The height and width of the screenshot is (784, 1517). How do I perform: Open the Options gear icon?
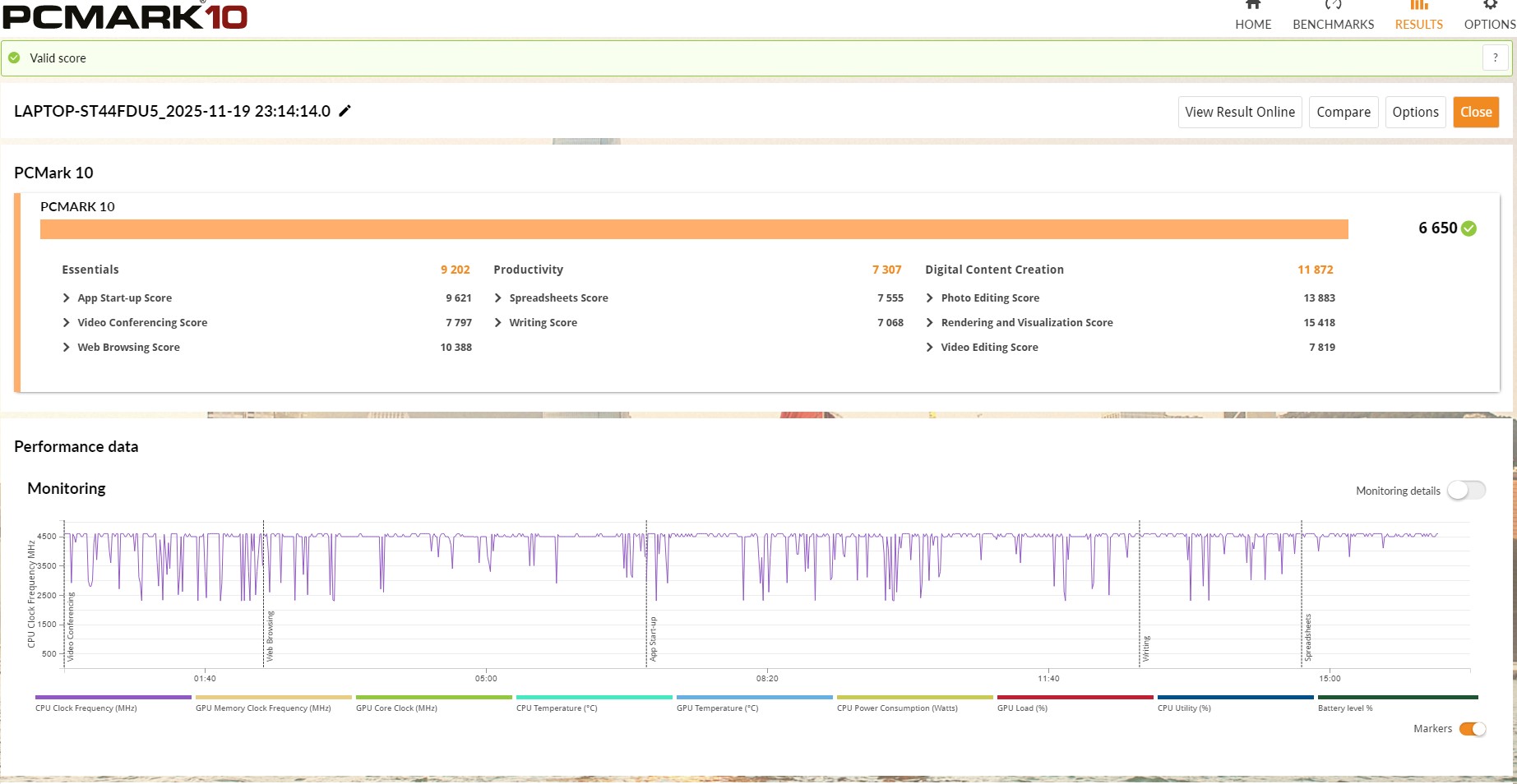[1490, 6]
